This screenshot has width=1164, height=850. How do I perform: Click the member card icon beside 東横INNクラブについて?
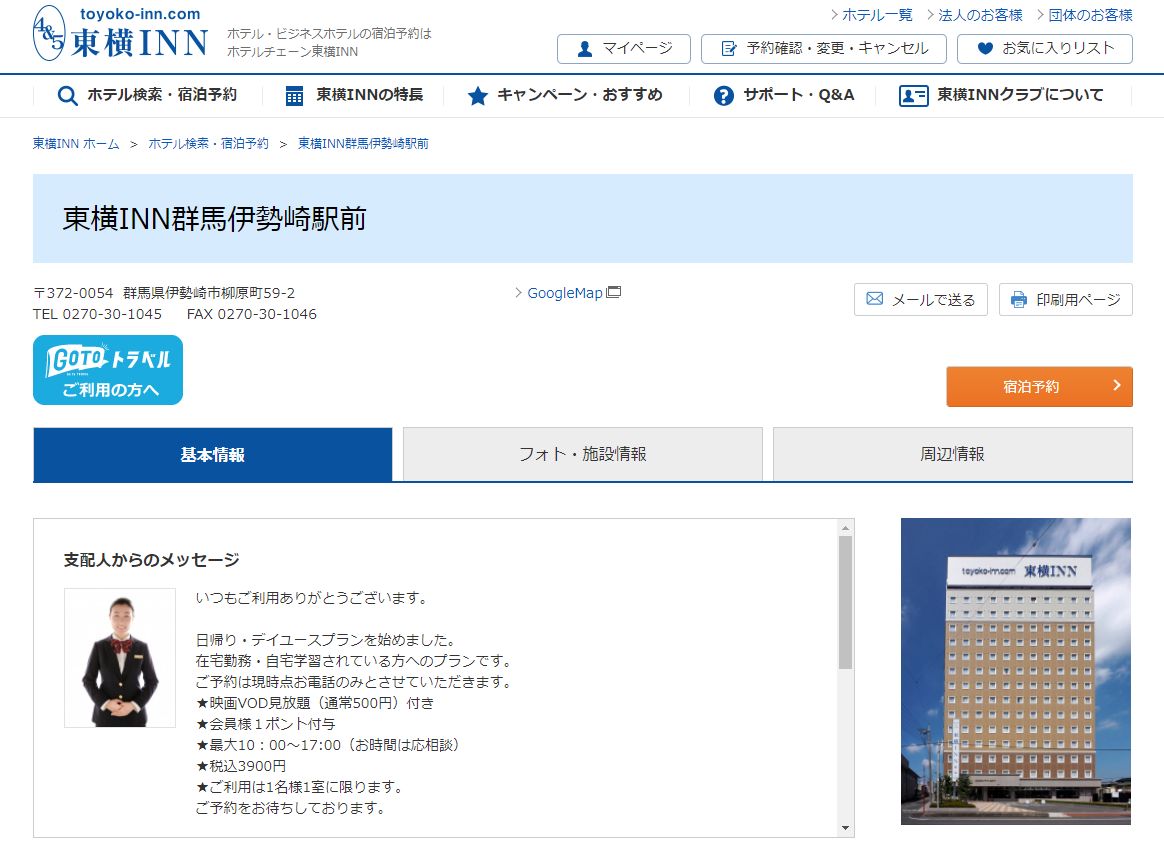click(x=913, y=96)
